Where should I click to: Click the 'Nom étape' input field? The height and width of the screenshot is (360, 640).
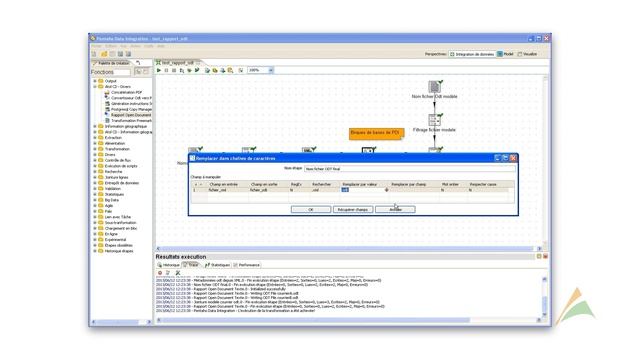click(409, 168)
